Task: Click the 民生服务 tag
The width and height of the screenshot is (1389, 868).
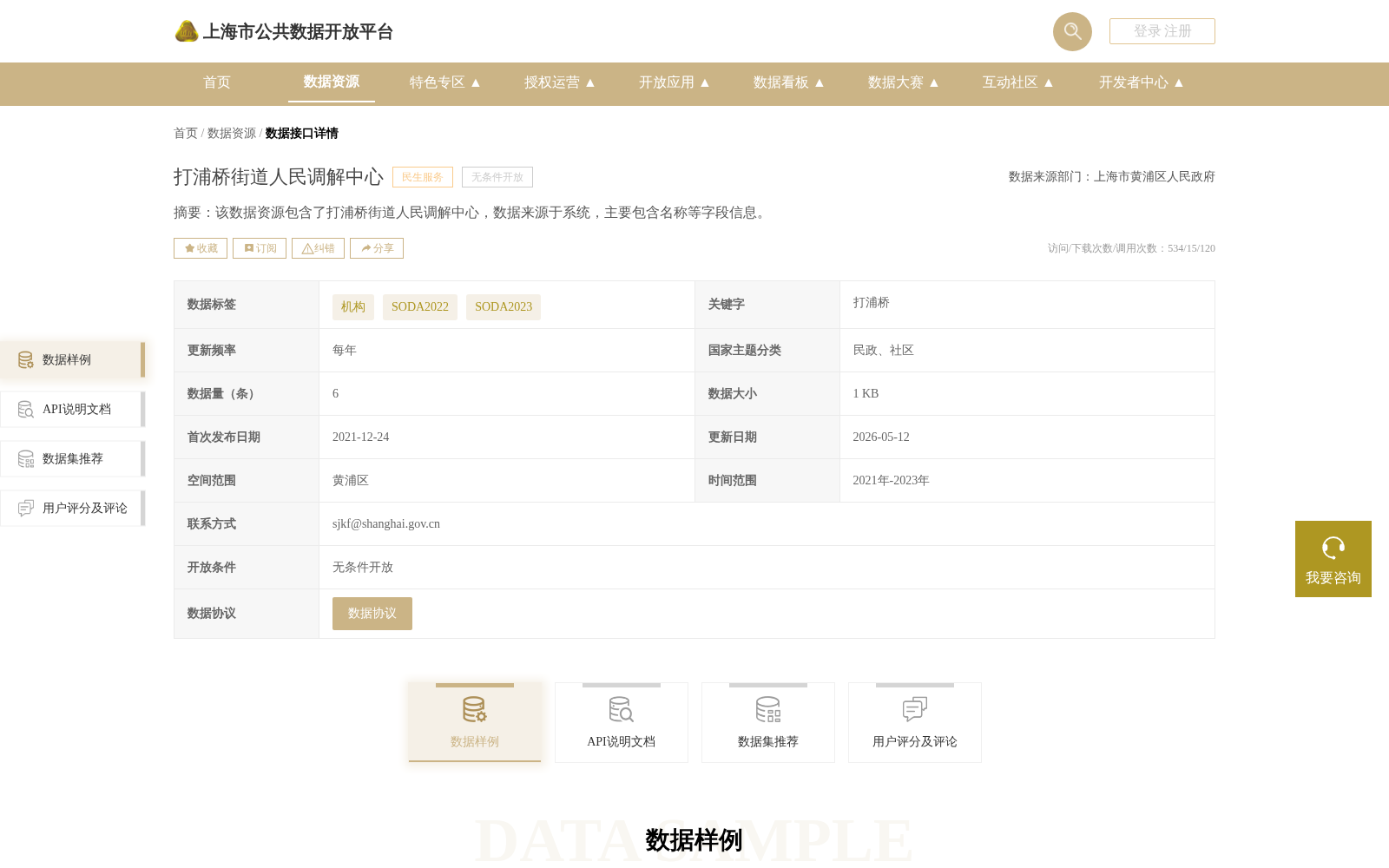Action: (x=423, y=177)
